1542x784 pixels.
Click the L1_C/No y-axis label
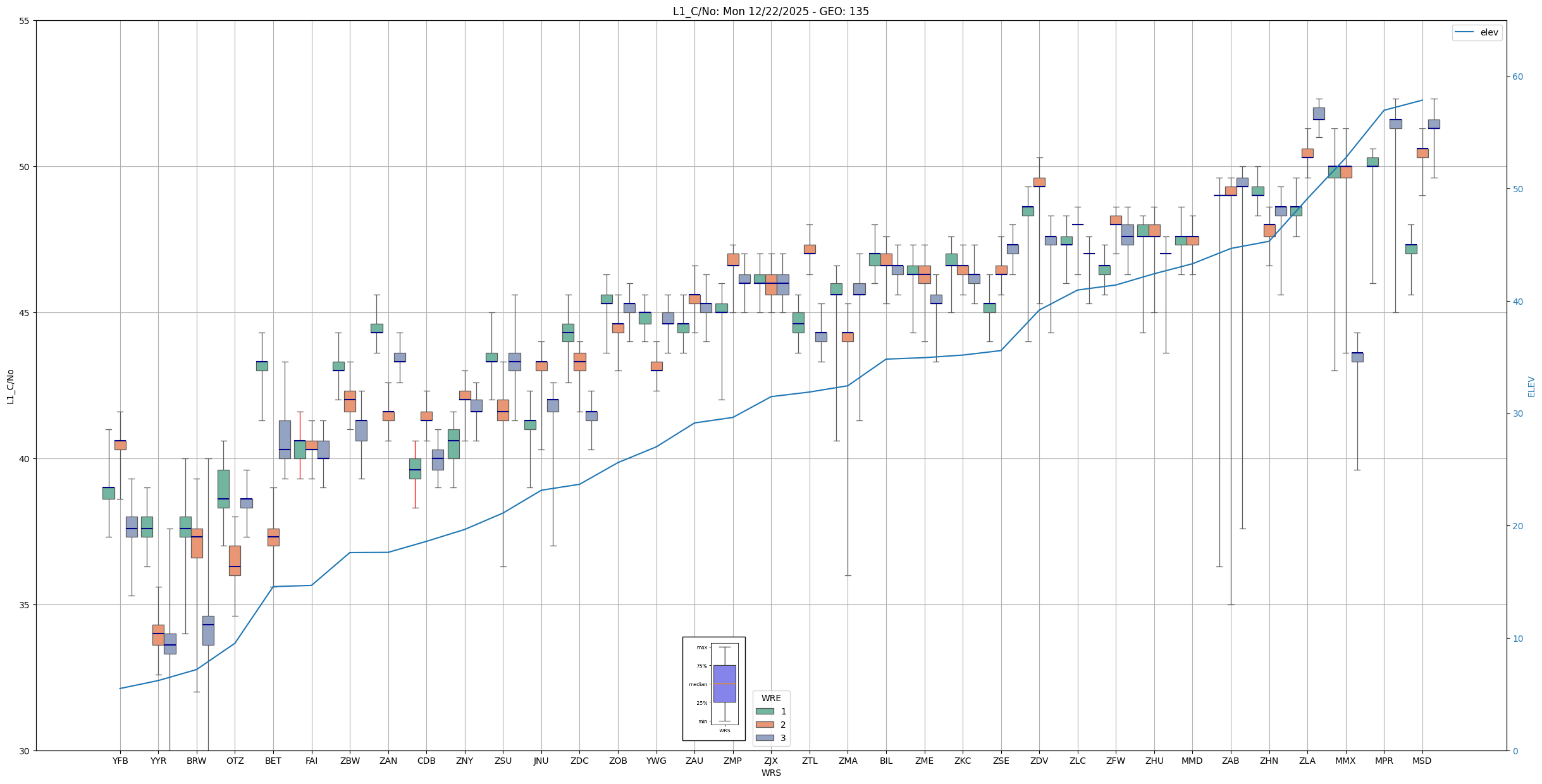click(x=10, y=386)
